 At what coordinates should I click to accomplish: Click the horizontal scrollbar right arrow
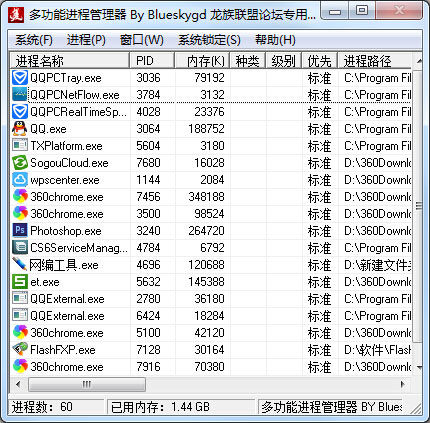tap(402, 384)
